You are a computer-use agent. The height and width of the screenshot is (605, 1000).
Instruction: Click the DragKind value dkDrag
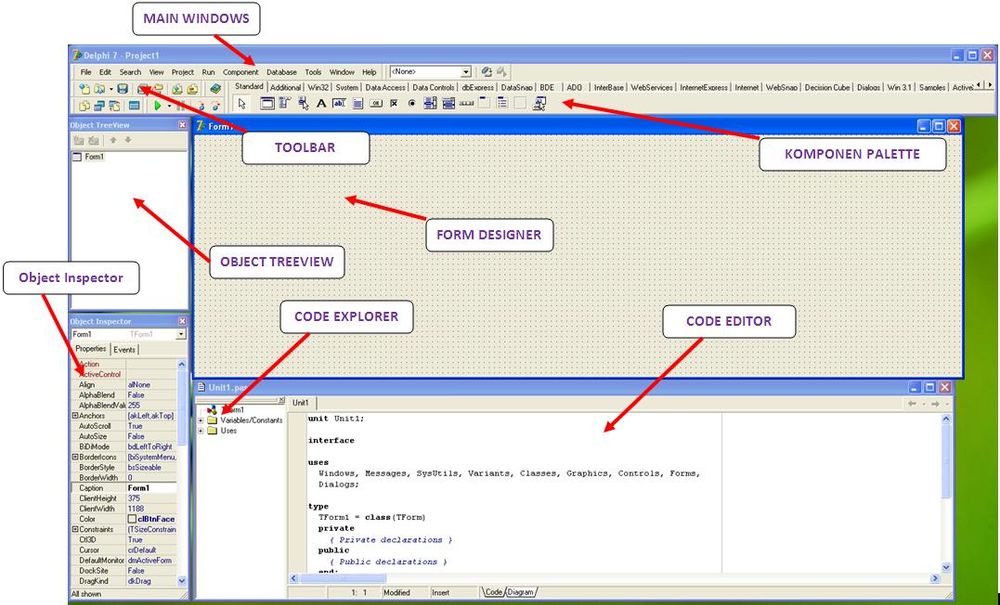pos(140,581)
